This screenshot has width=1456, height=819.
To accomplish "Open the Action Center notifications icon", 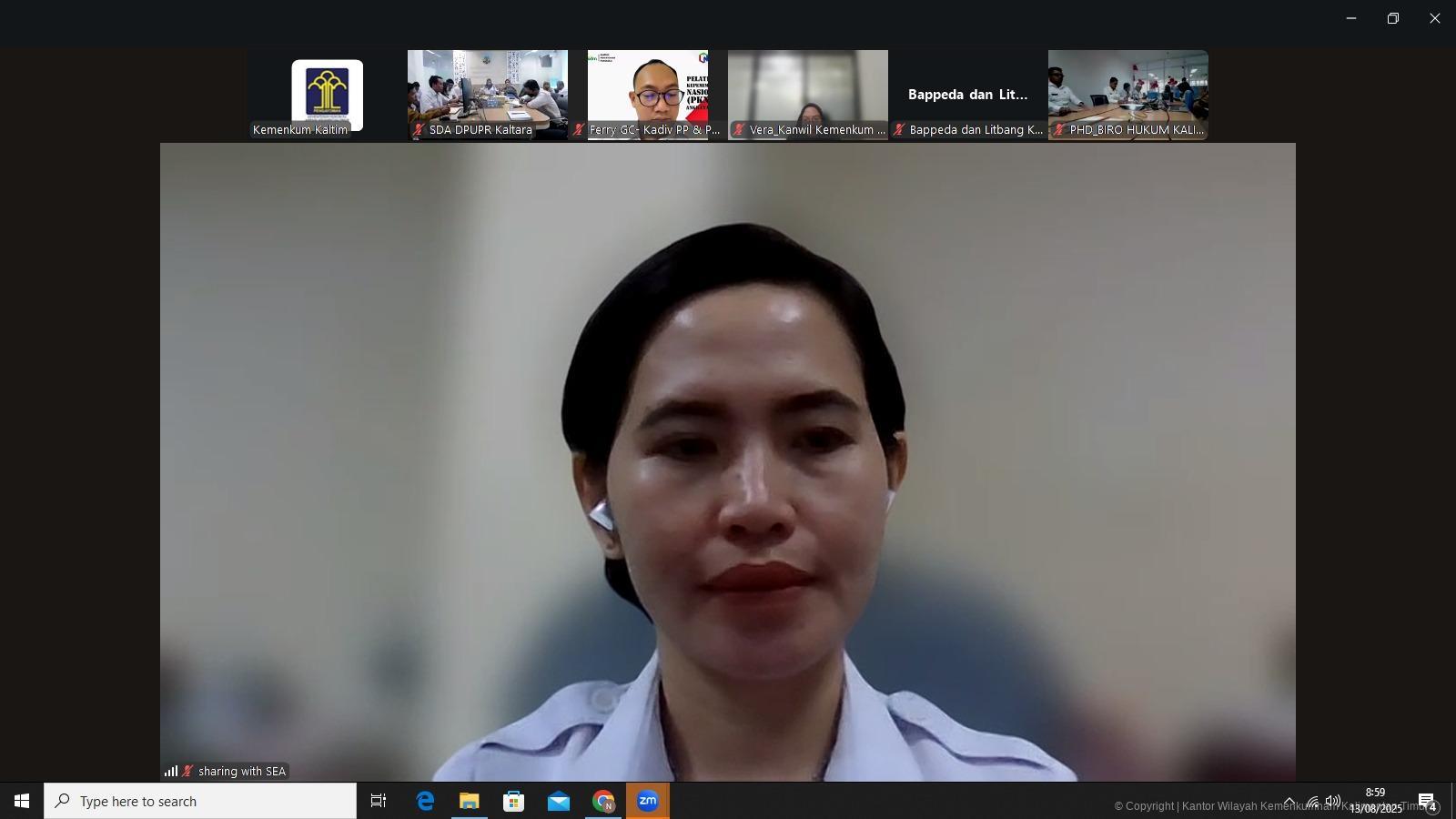I will [x=1427, y=801].
